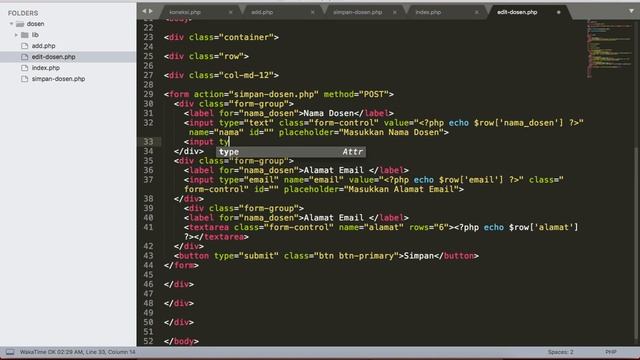
Task: Click the WakaTime status text
Action: [x=78, y=352]
